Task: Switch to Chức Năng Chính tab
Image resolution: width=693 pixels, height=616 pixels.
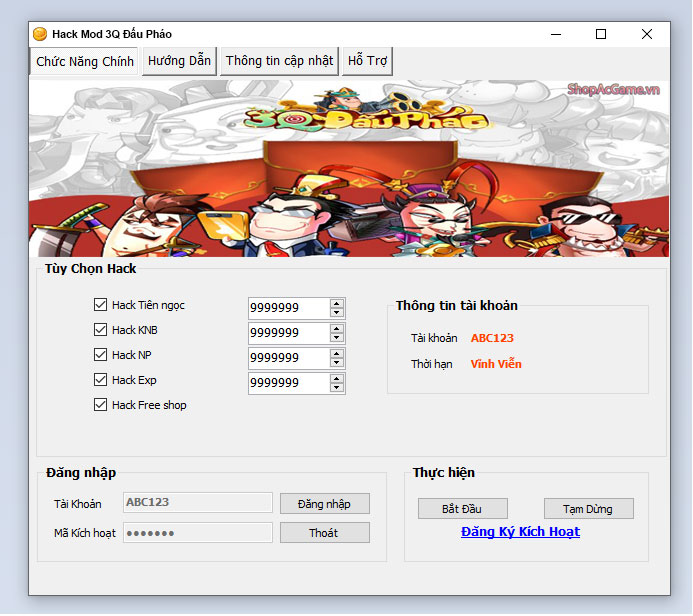Action: (x=84, y=61)
